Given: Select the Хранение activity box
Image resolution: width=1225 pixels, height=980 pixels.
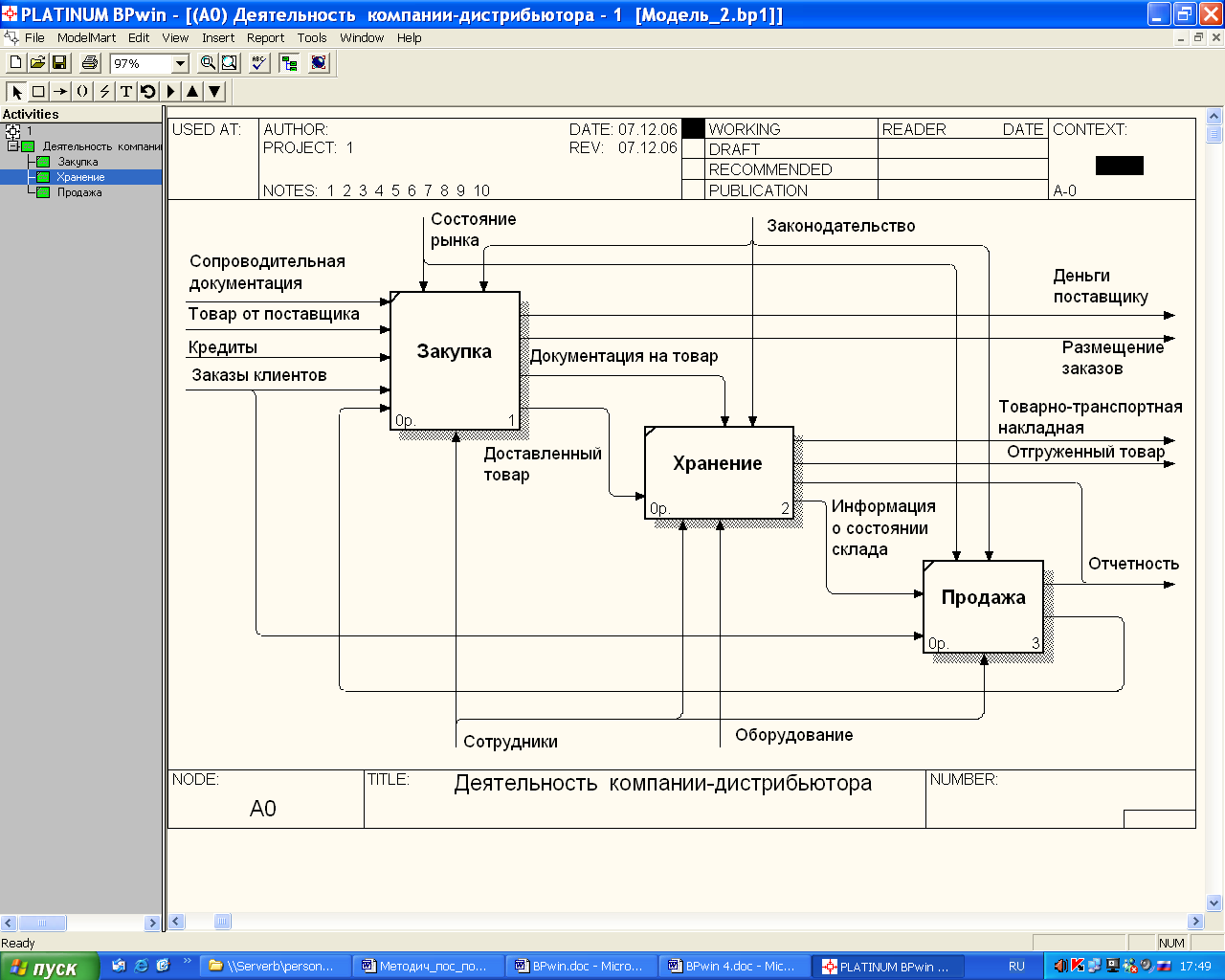Looking at the screenshot, I should coord(719,473).
